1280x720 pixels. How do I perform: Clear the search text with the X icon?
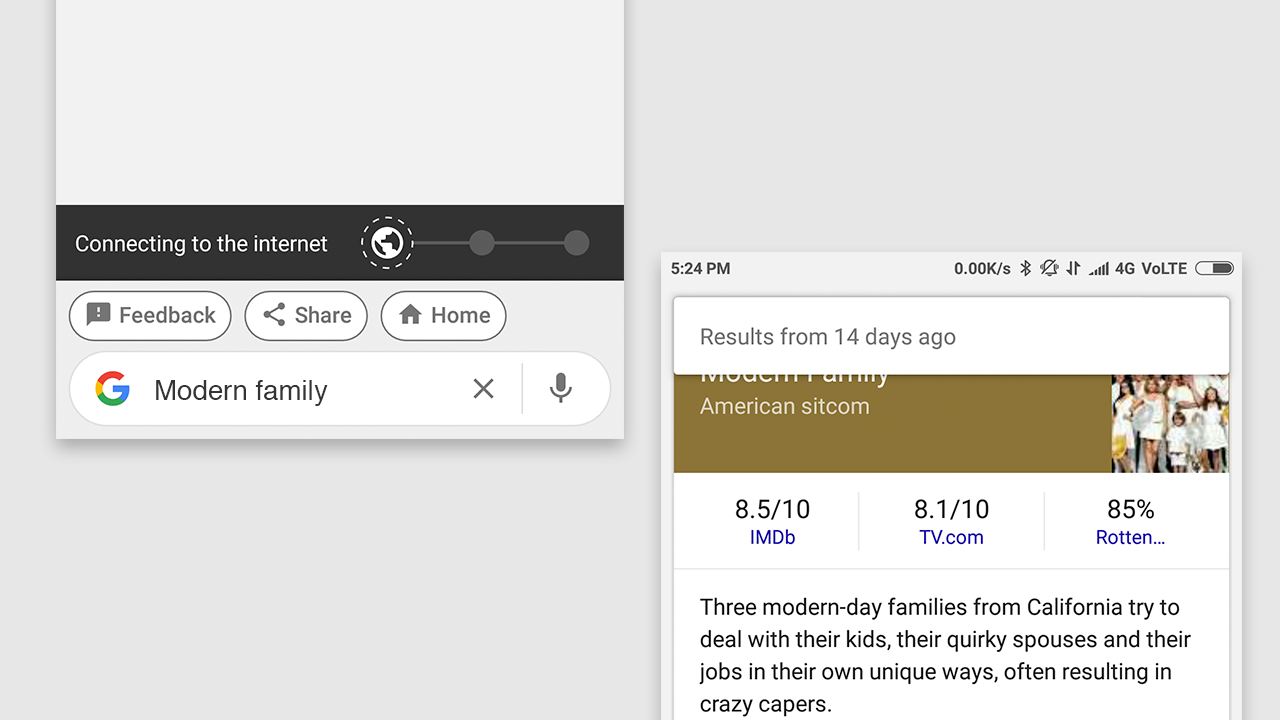(483, 389)
